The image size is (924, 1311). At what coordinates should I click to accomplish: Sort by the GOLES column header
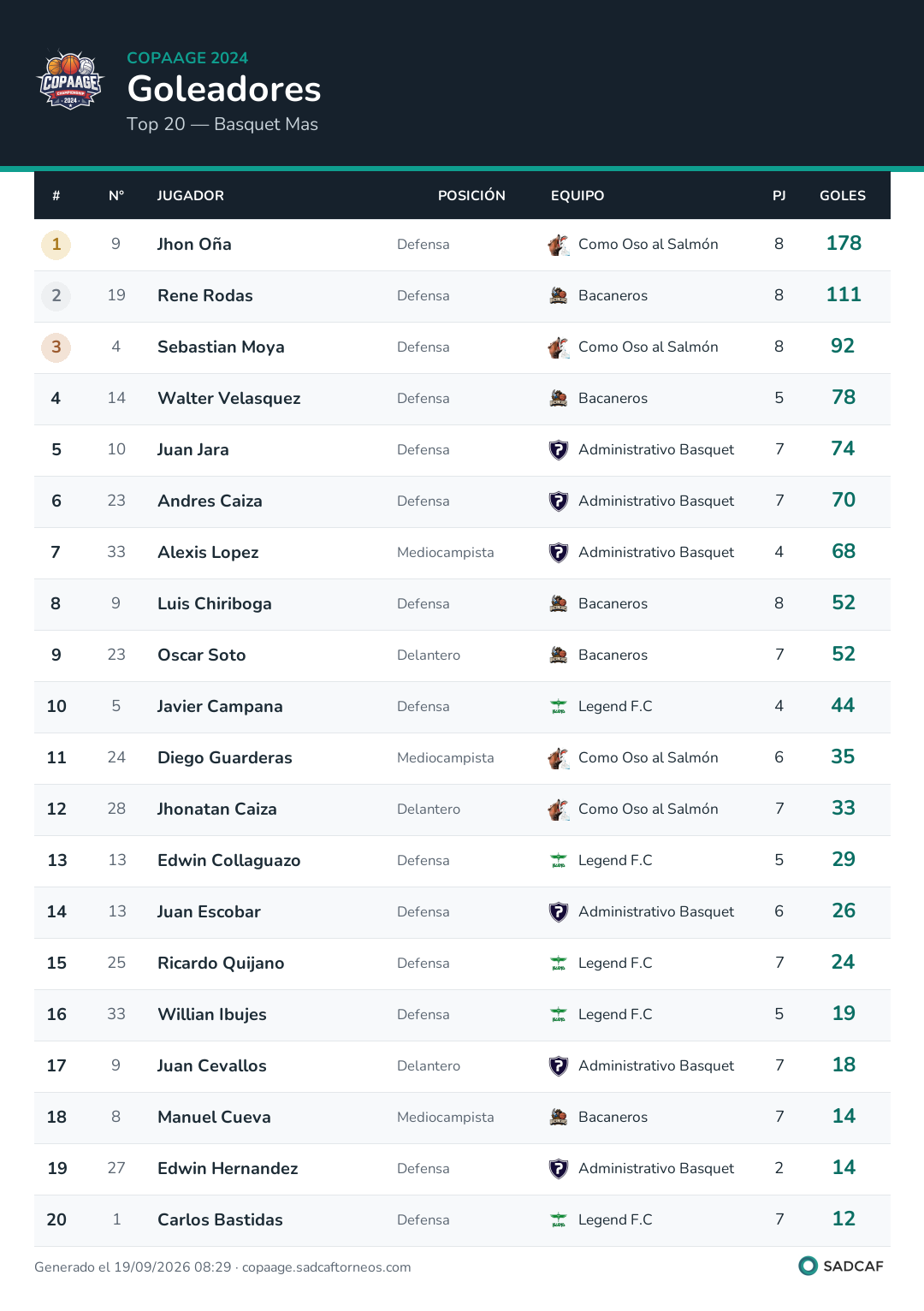click(x=843, y=196)
